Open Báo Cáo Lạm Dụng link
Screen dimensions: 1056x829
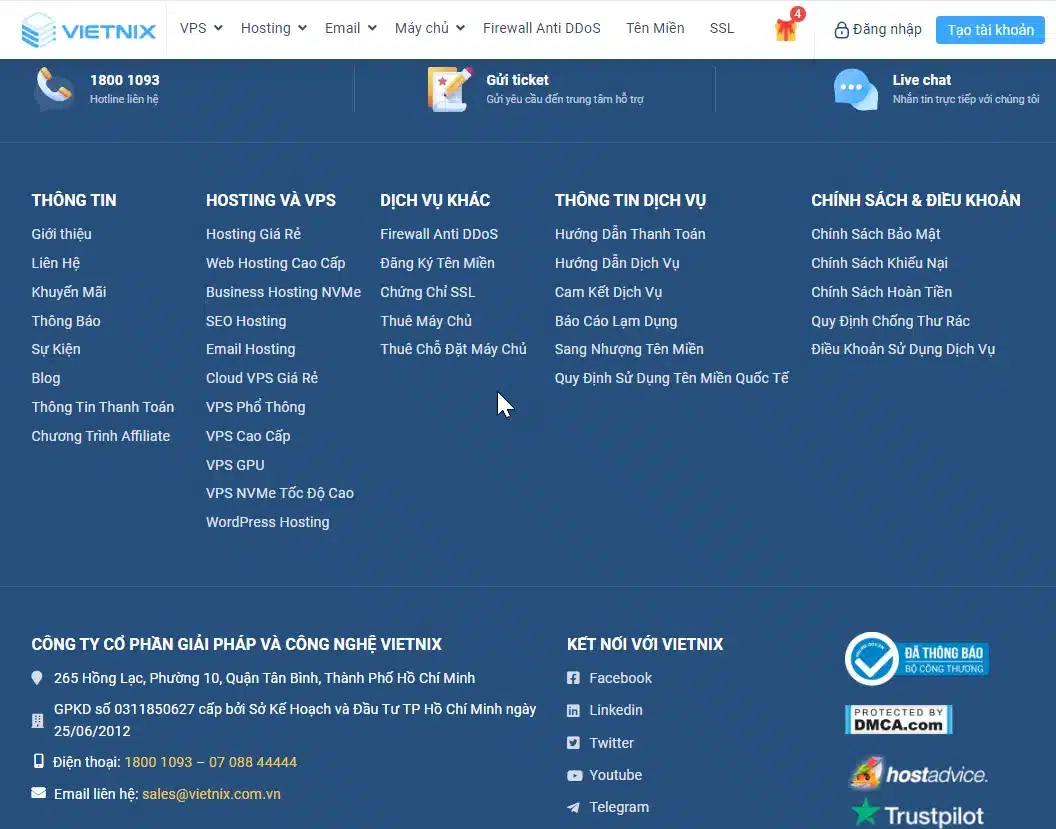coord(616,321)
